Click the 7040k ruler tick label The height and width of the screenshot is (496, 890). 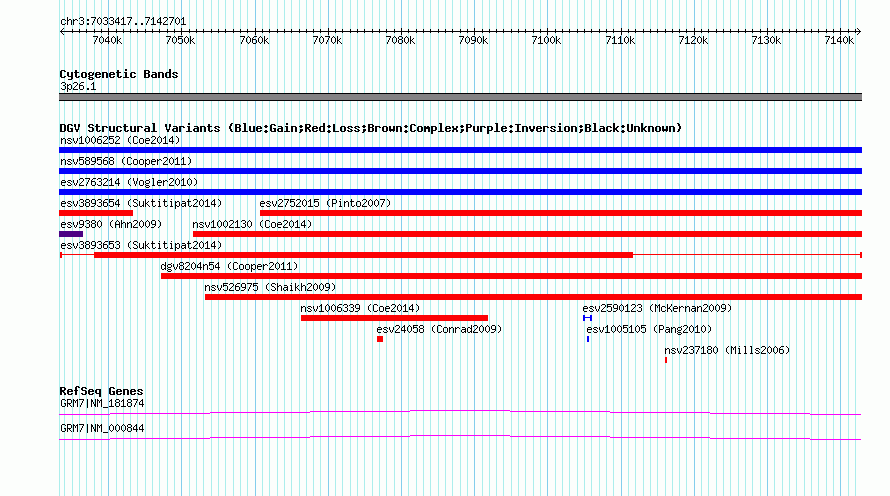107,40
